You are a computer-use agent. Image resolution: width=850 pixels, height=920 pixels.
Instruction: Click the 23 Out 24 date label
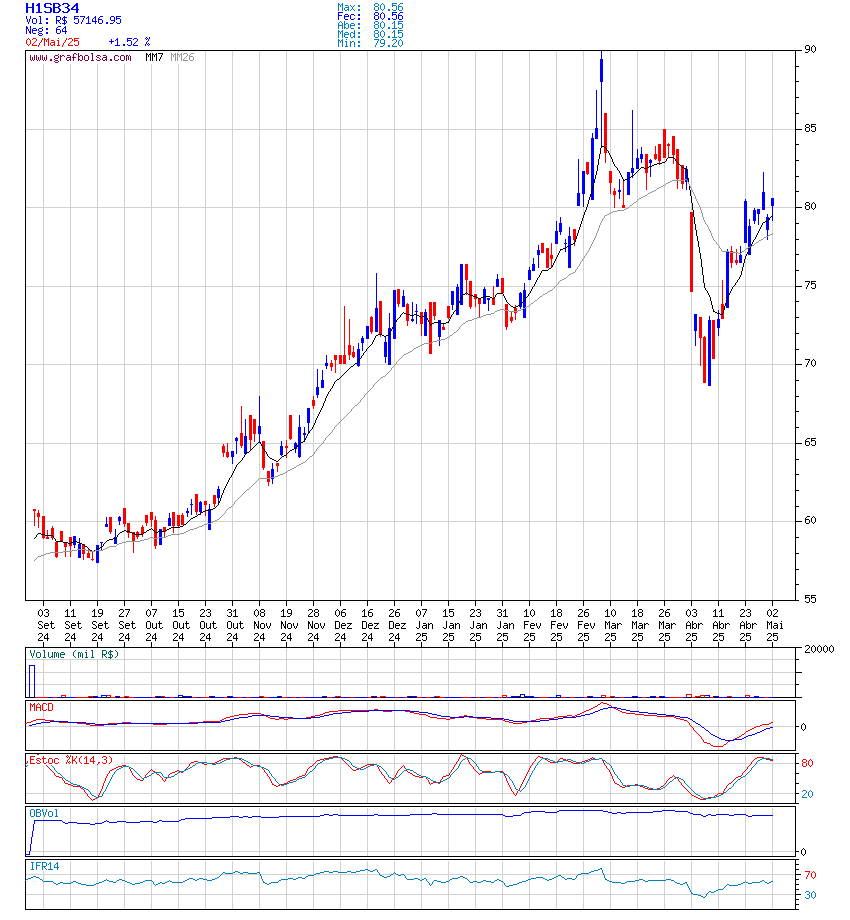pyautogui.click(x=206, y=625)
